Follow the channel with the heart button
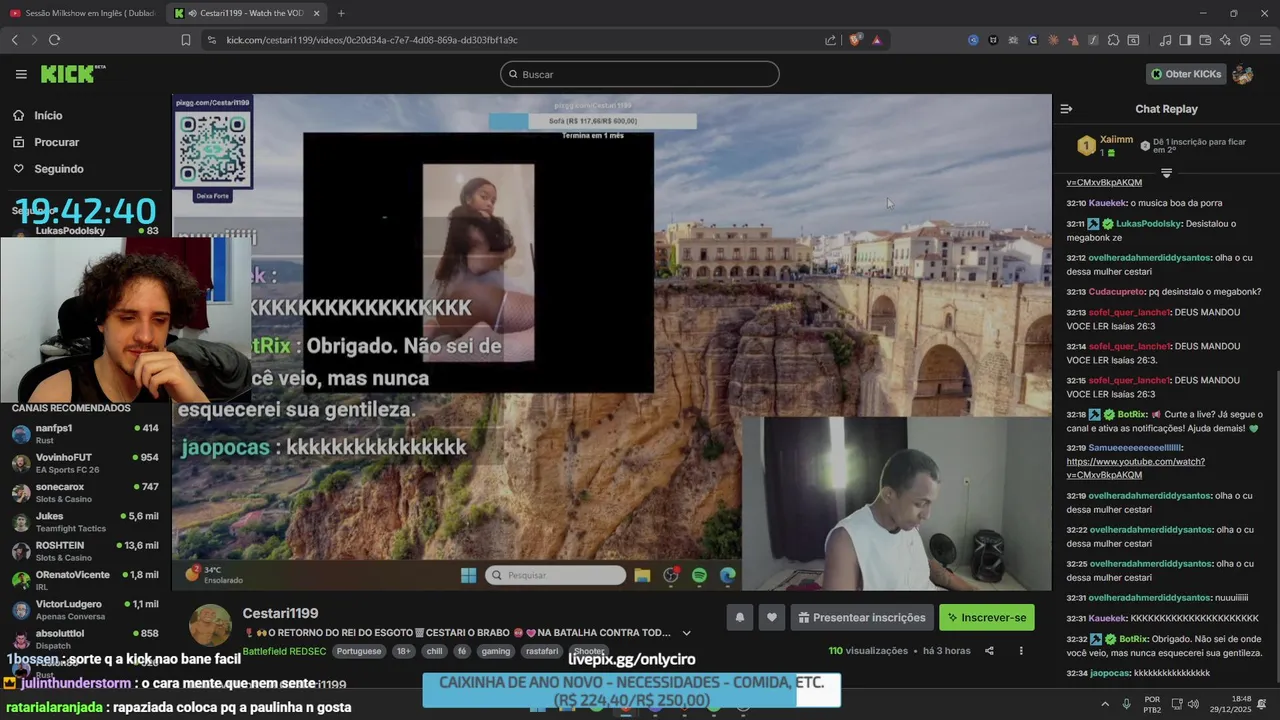The image size is (1280, 720). pos(771,617)
